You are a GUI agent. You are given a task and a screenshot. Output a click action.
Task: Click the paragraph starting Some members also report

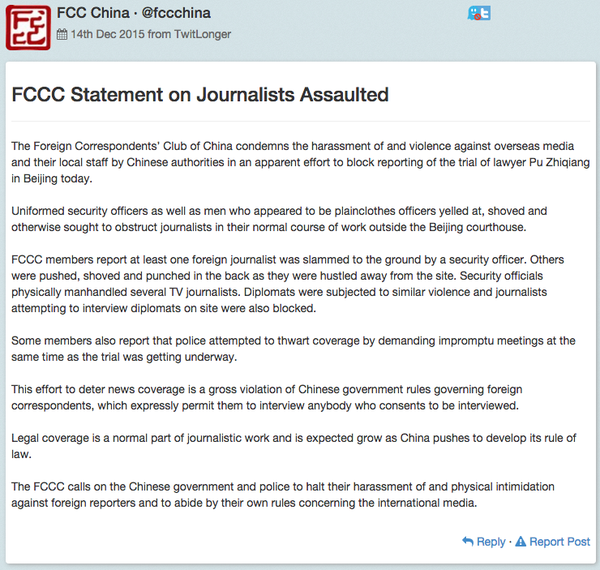pos(290,348)
